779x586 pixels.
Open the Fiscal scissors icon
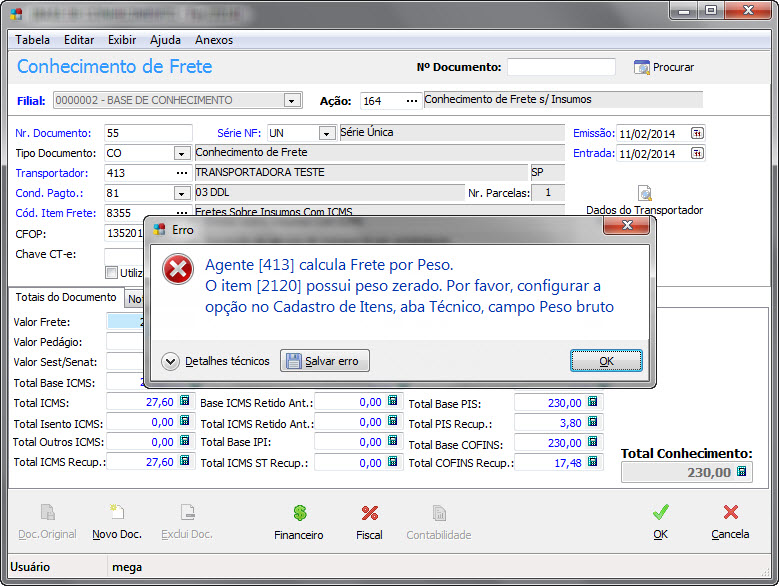pyautogui.click(x=369, y=513)
